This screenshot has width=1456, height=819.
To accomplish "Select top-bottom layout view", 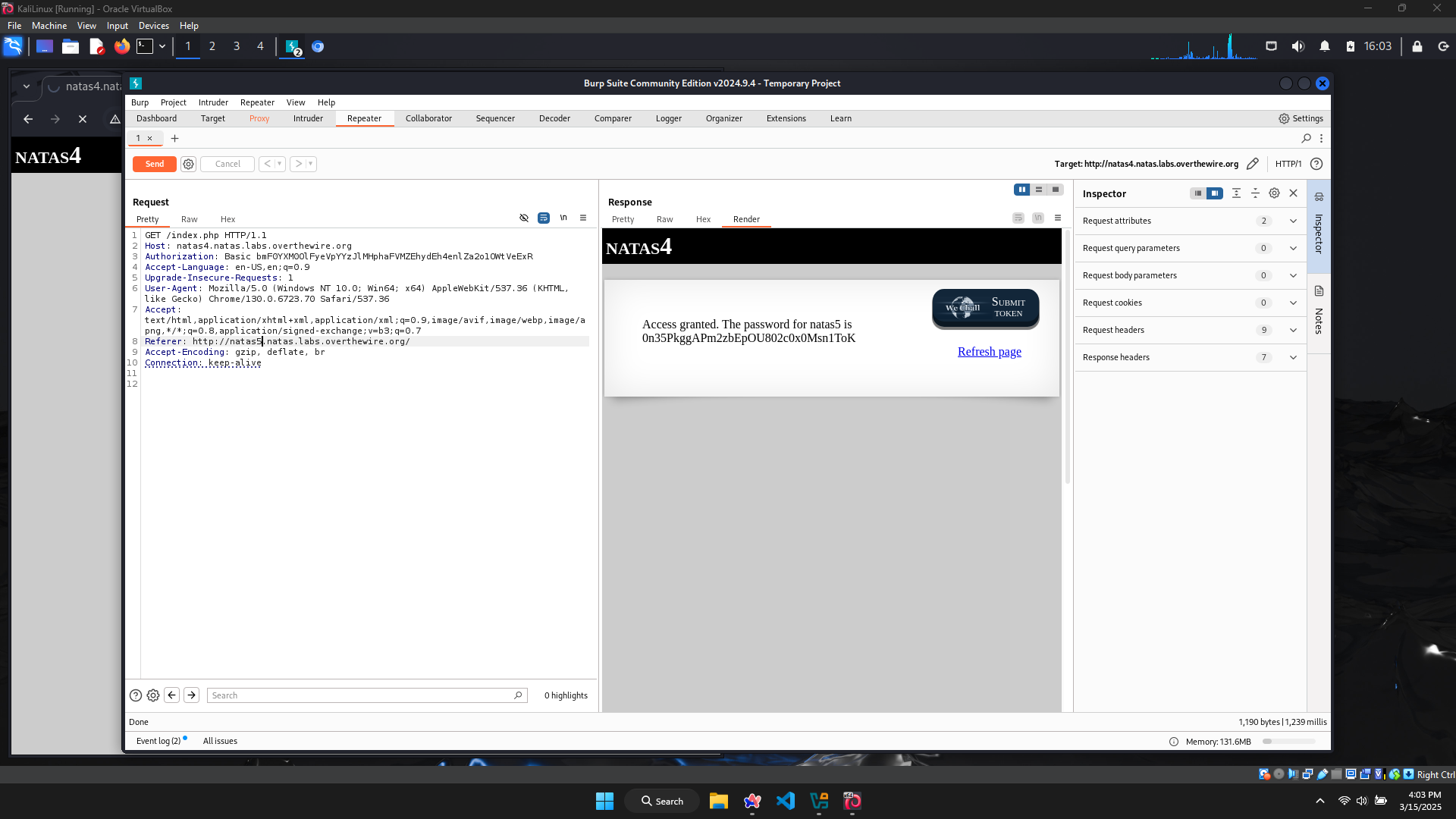I will click(1039, 190).
